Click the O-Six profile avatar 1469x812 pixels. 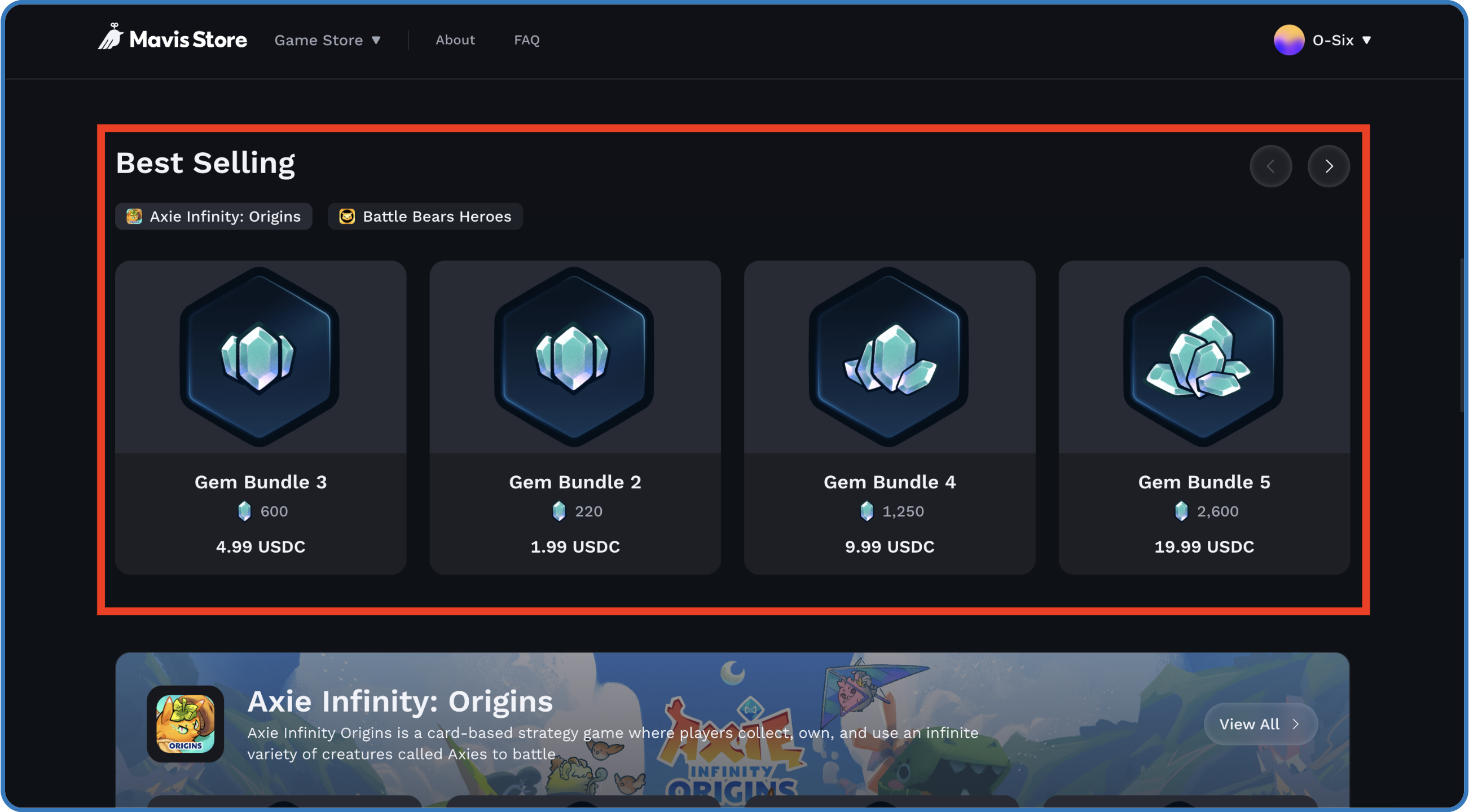(x=1289, y=40)
